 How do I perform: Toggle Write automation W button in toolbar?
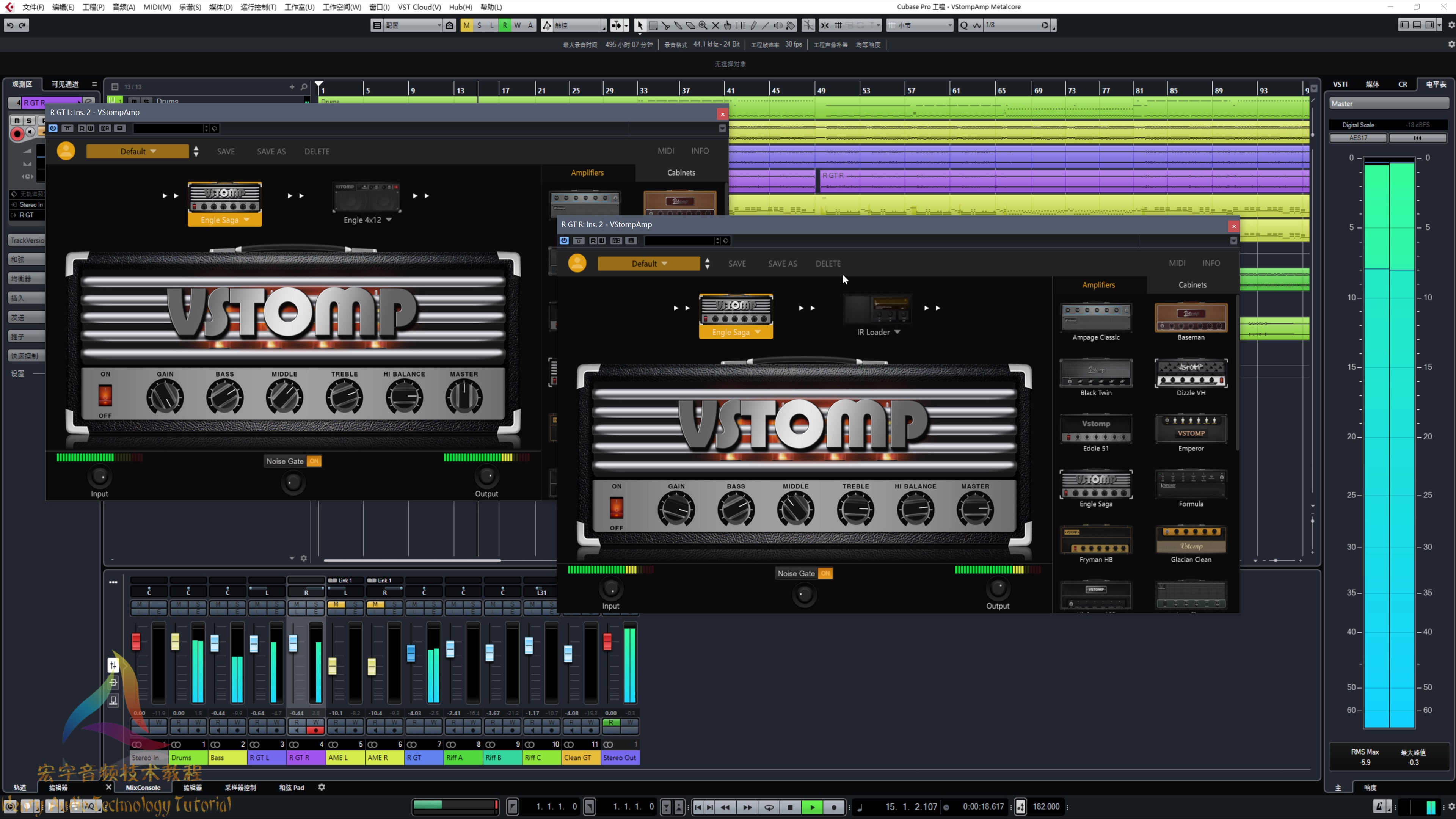517,25
